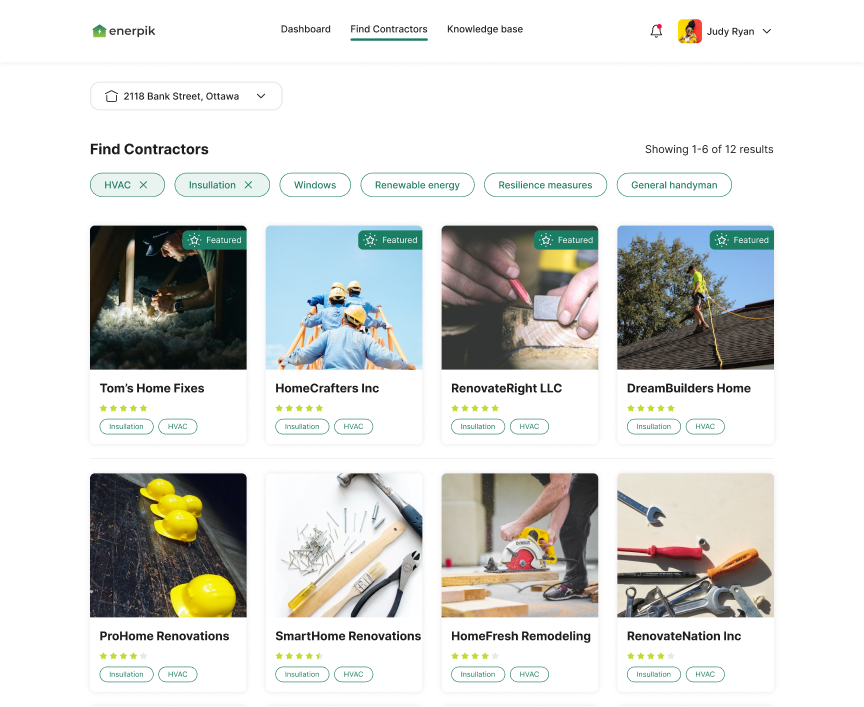This screenshot has height=707, width=864.
Task: Select the General handyman filter chip
Action: point(674,185)
